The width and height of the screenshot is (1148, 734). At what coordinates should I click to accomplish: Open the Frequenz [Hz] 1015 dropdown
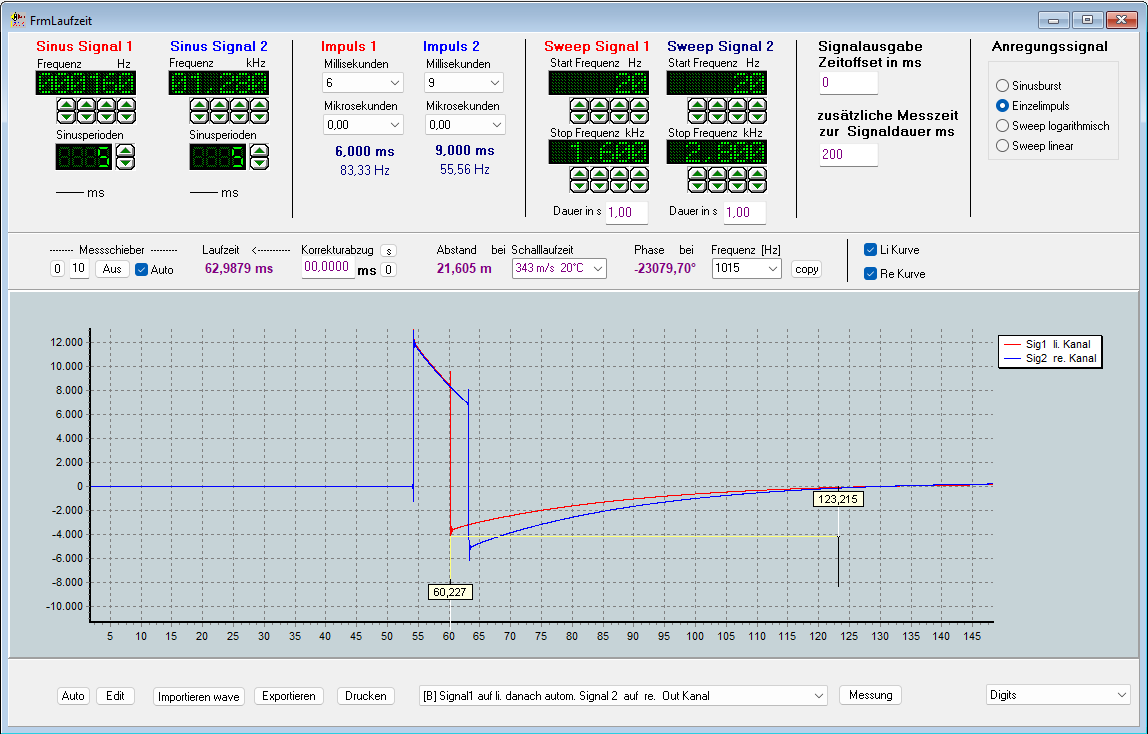pyautogui.click(x=747, y=269)
